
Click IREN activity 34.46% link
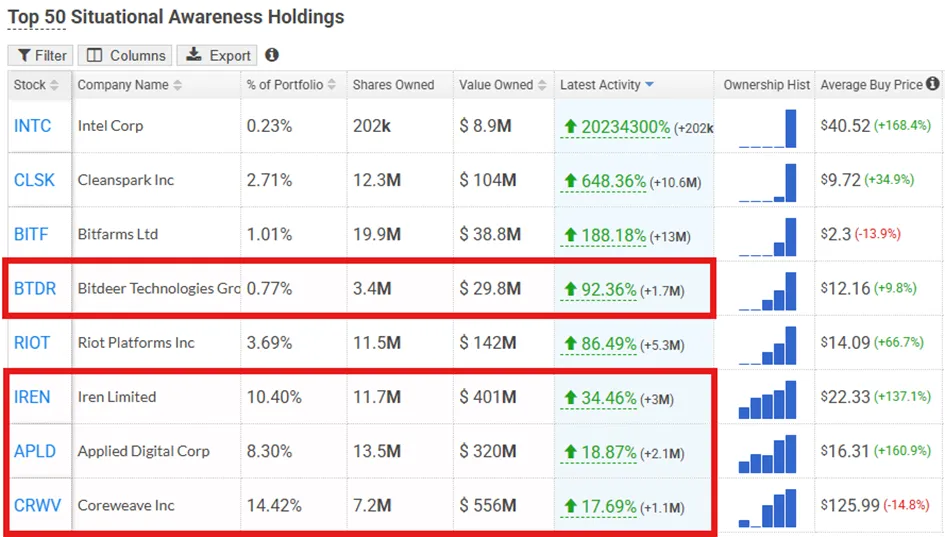[x=600, y=398]
